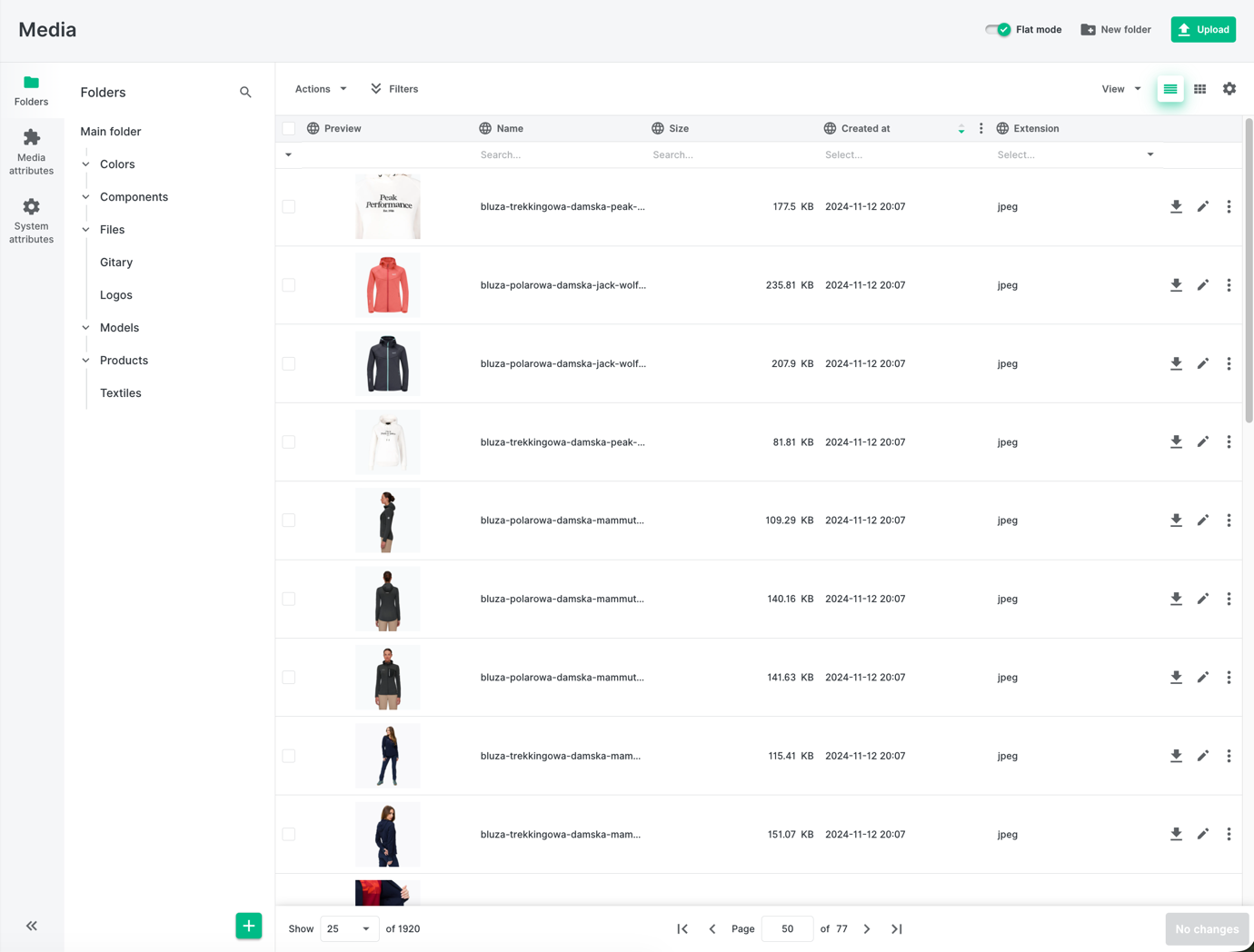Open the Actions dropdown
The height and width of the screenshot is (952, 1254).
320,89
